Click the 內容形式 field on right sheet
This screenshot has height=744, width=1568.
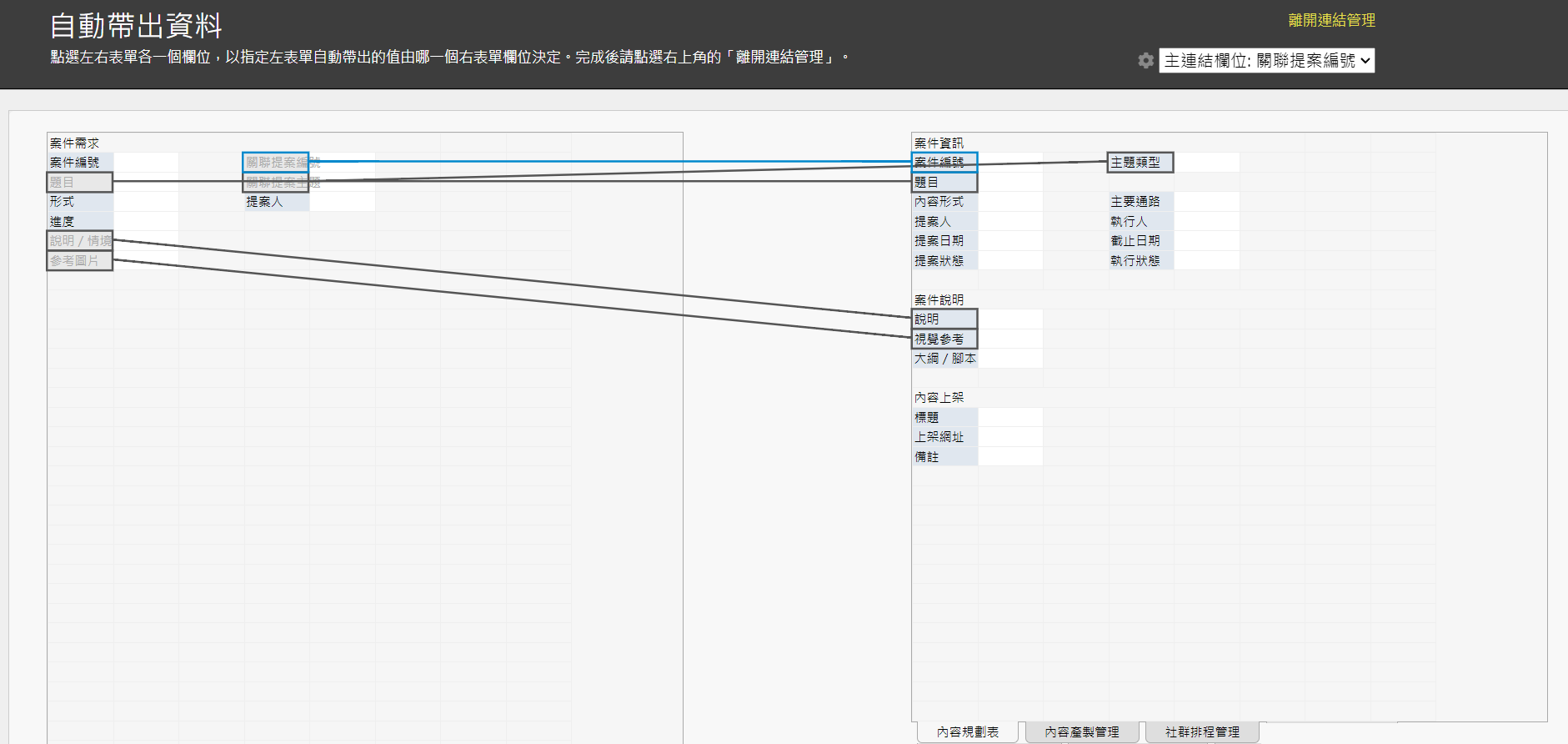pos(944,202)
